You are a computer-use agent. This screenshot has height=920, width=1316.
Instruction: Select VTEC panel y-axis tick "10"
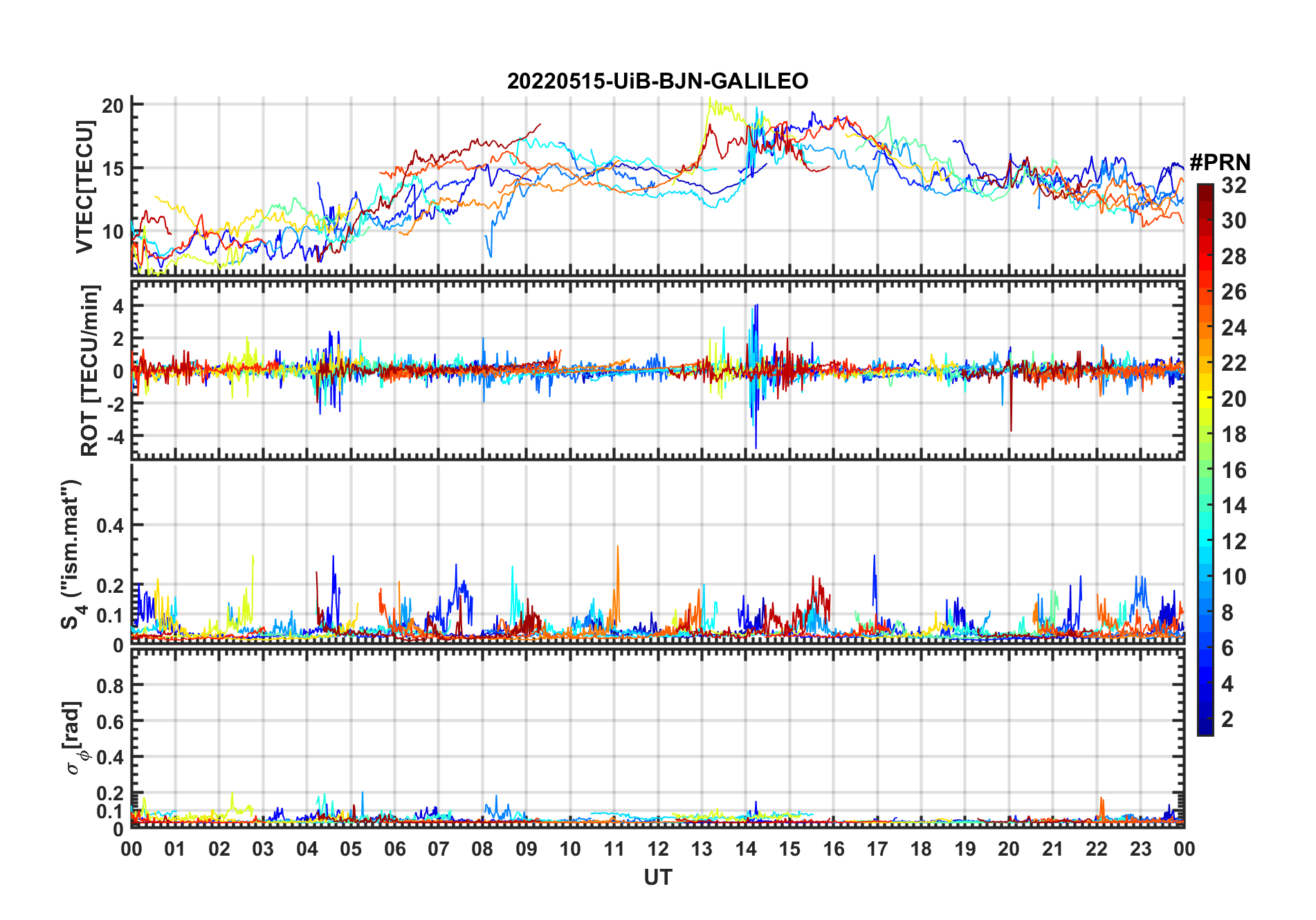(113, 232)
